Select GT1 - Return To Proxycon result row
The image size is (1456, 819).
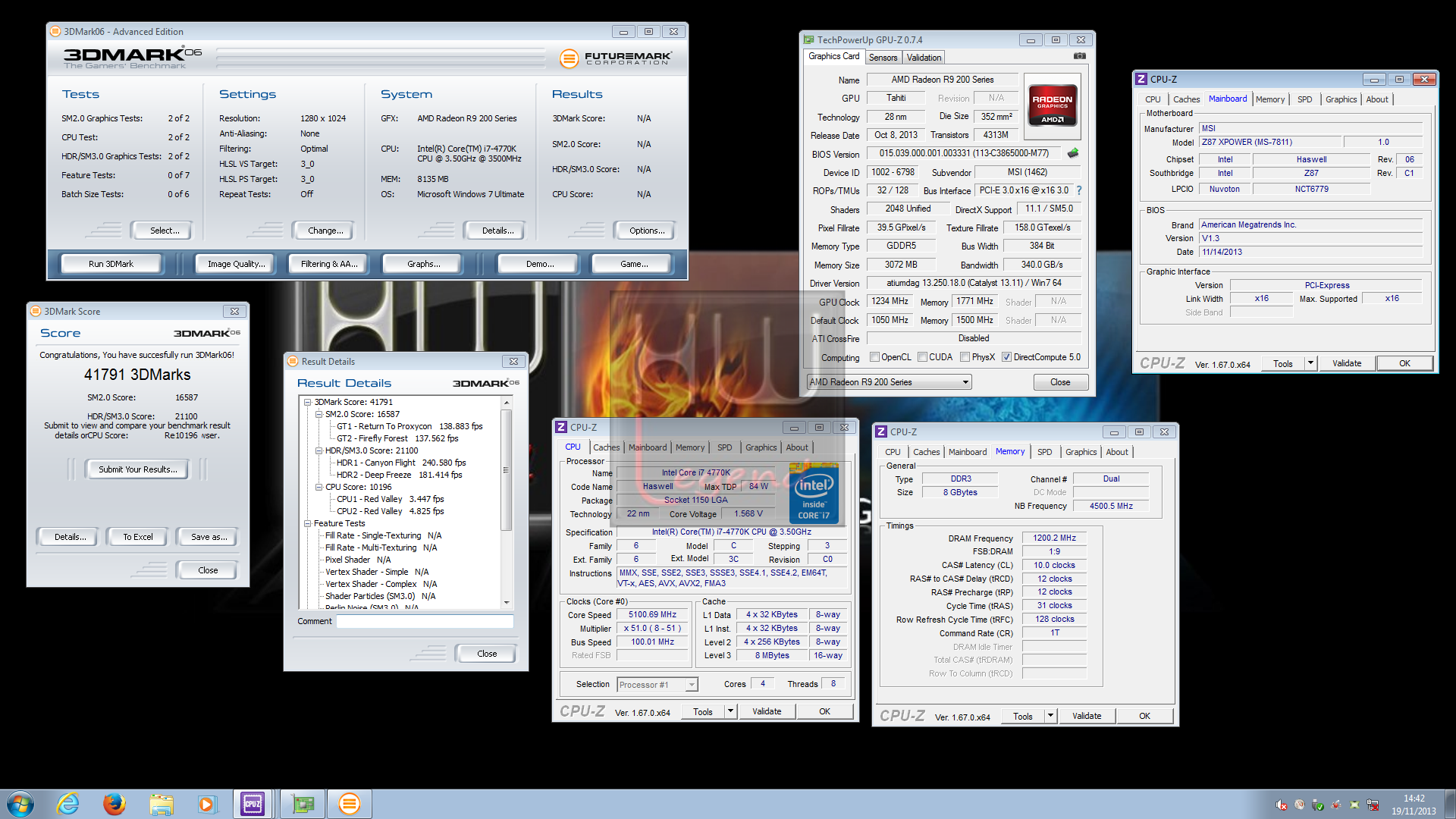409,426
